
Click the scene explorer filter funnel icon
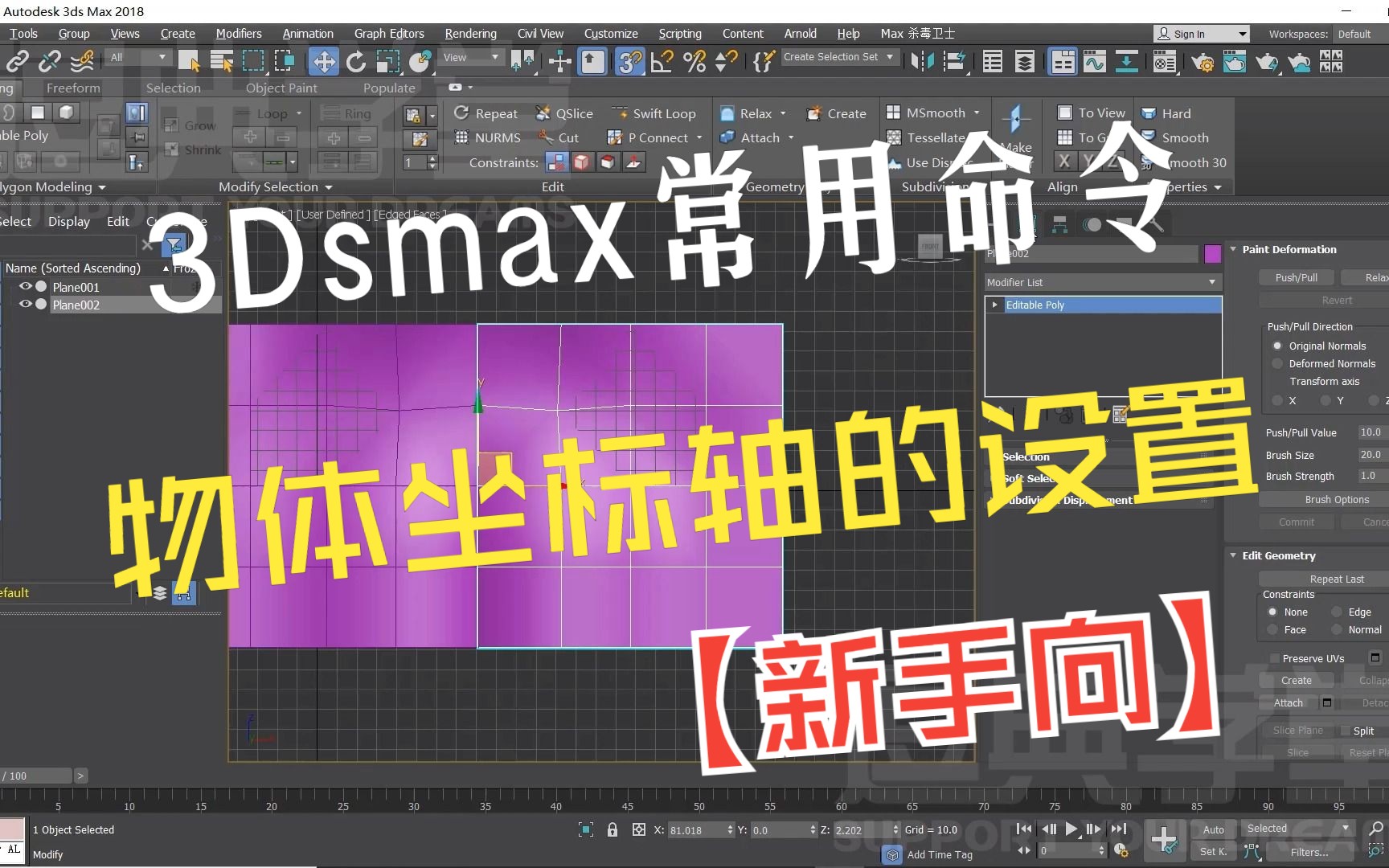pyautogui.click(x=174, y=244)
